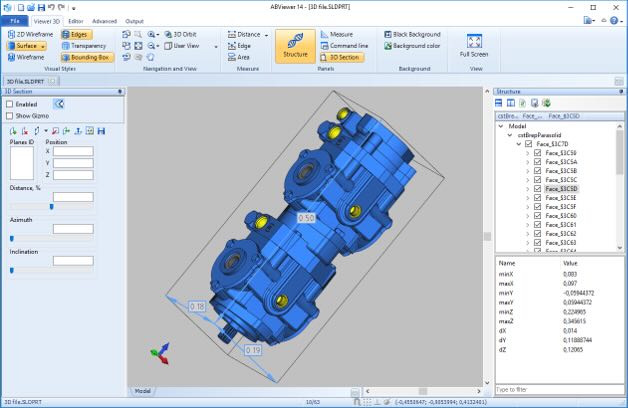This screenshot has width=628, height=408.
Task: Click the Distance percent slider
Action: tap(50, 207)
